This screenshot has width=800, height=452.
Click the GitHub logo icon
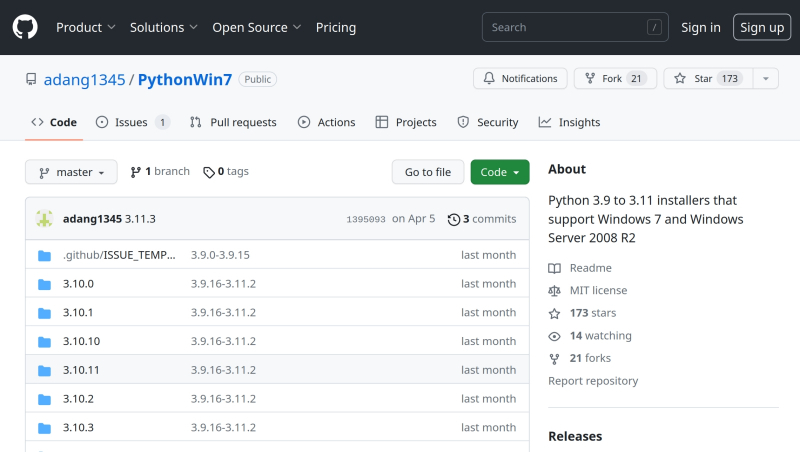point(25,27)
